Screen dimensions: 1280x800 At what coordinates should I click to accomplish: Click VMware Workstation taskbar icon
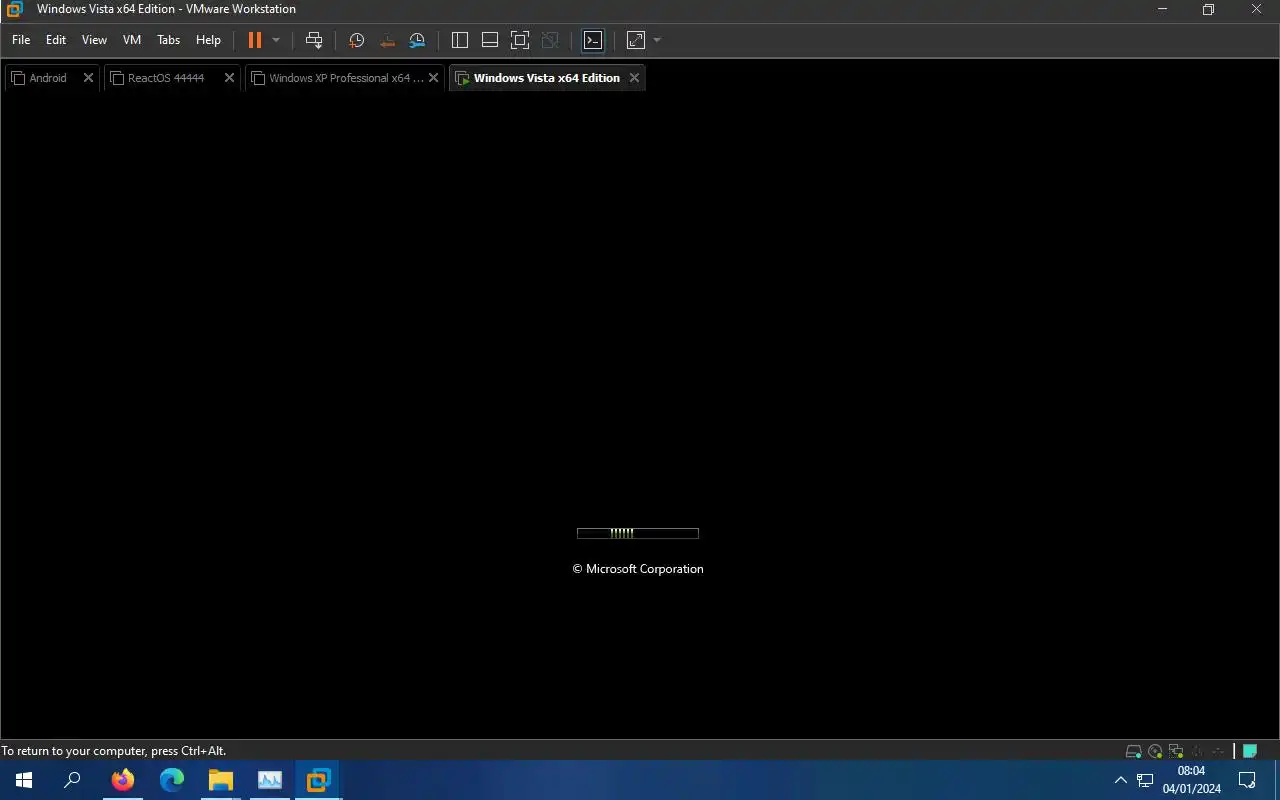tap(319, 780)
